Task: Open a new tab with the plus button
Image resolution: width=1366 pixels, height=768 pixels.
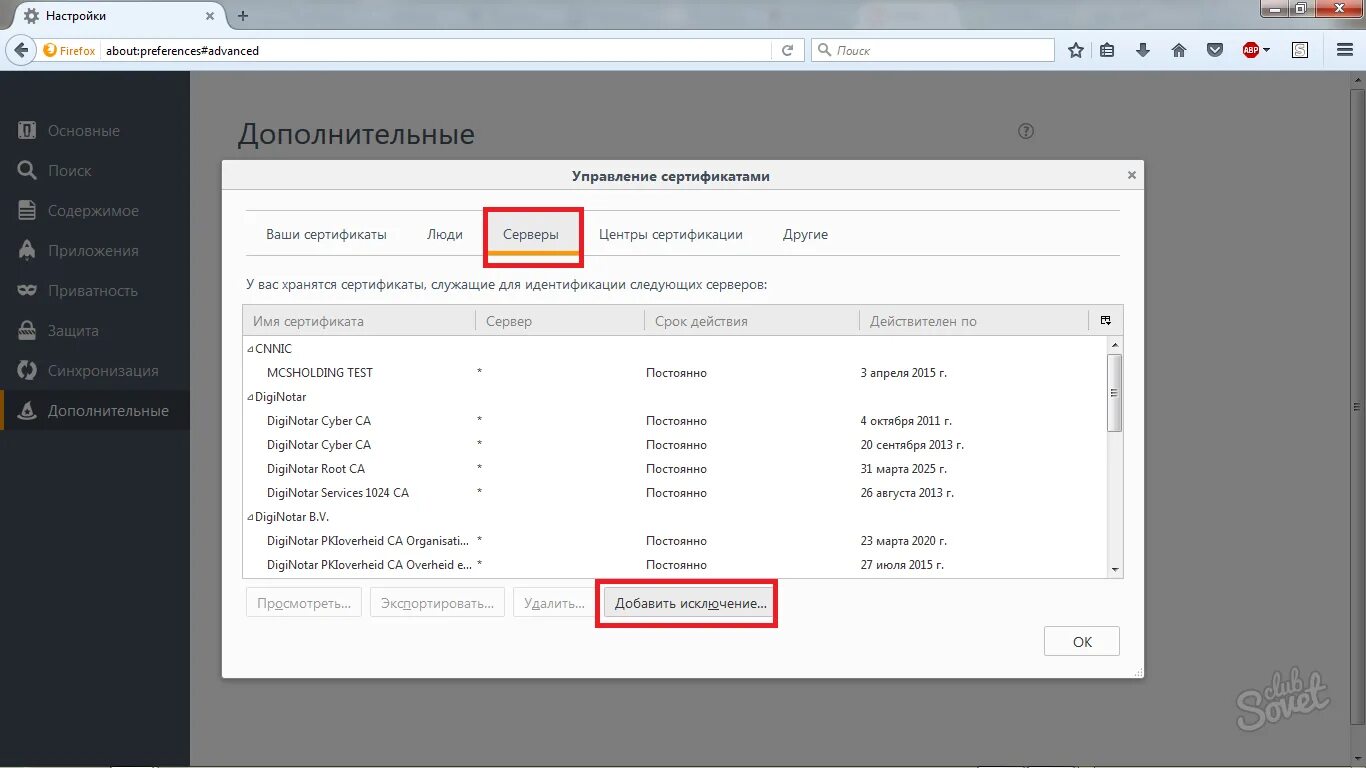Action: tap(243, 16)
